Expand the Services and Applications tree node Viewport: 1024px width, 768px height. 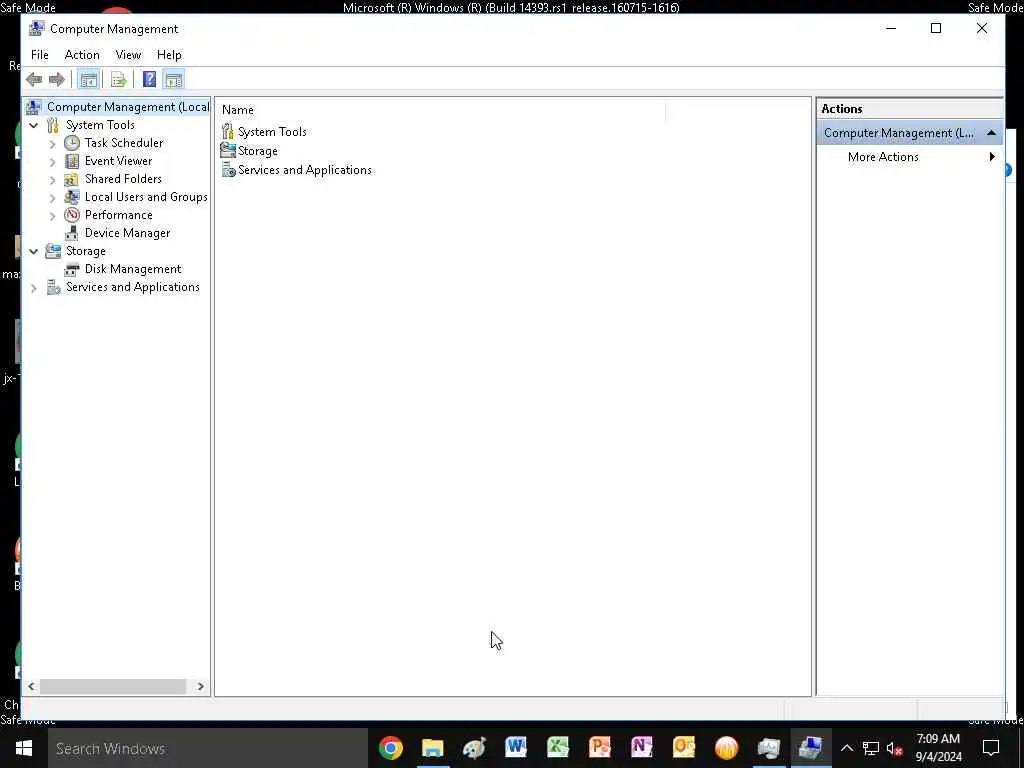[33, 287]
